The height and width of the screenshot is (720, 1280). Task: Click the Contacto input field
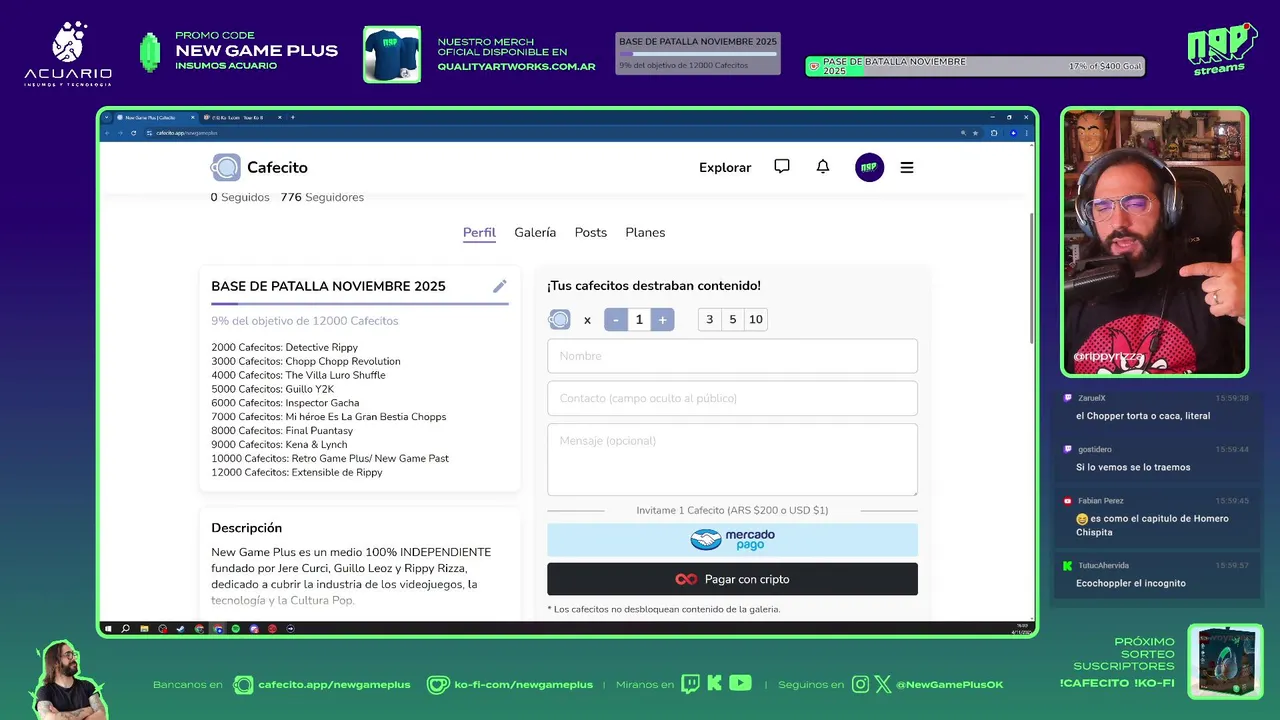point(732,398)
